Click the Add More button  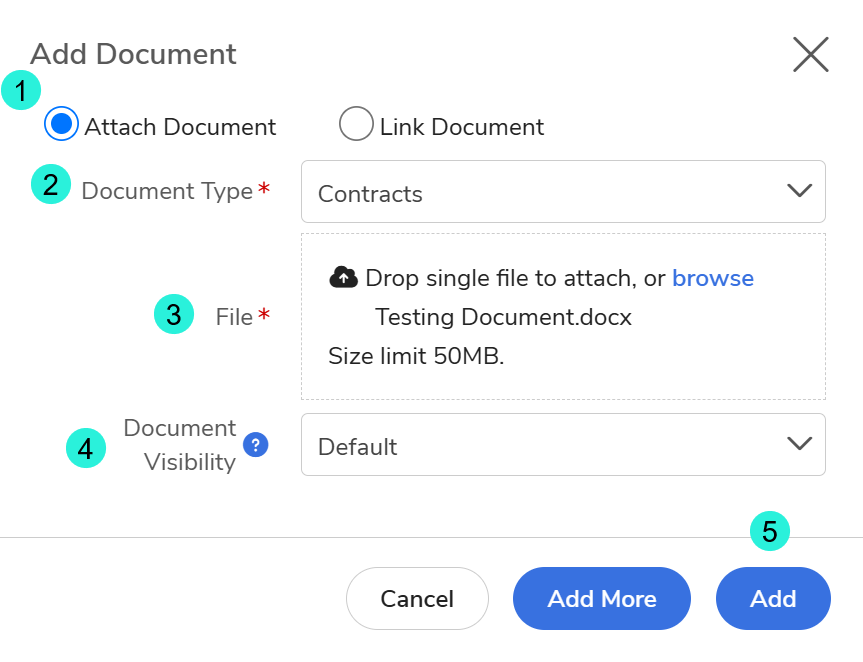coord(602,599)
